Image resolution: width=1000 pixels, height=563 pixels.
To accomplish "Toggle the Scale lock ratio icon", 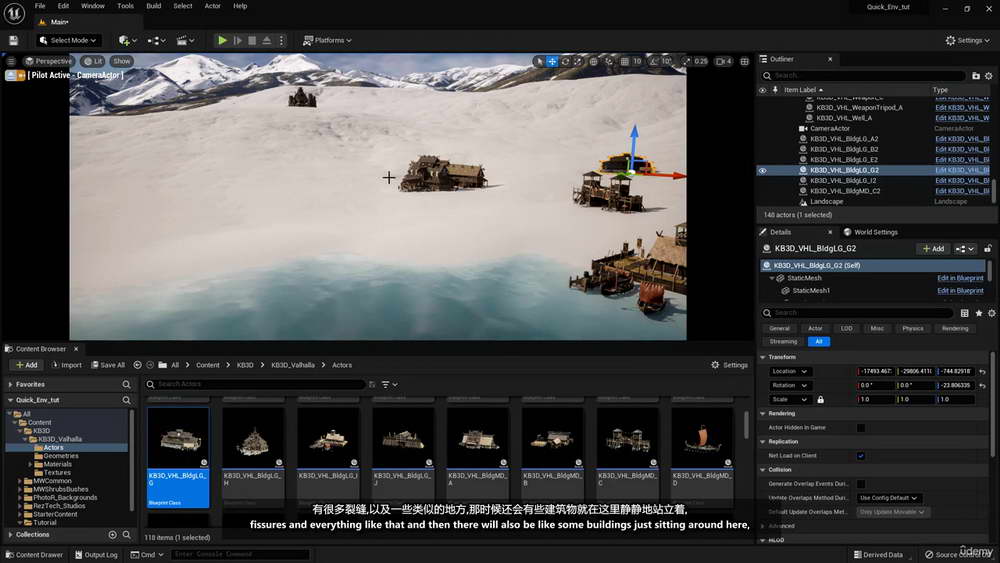I will click(x=821, y=400).
